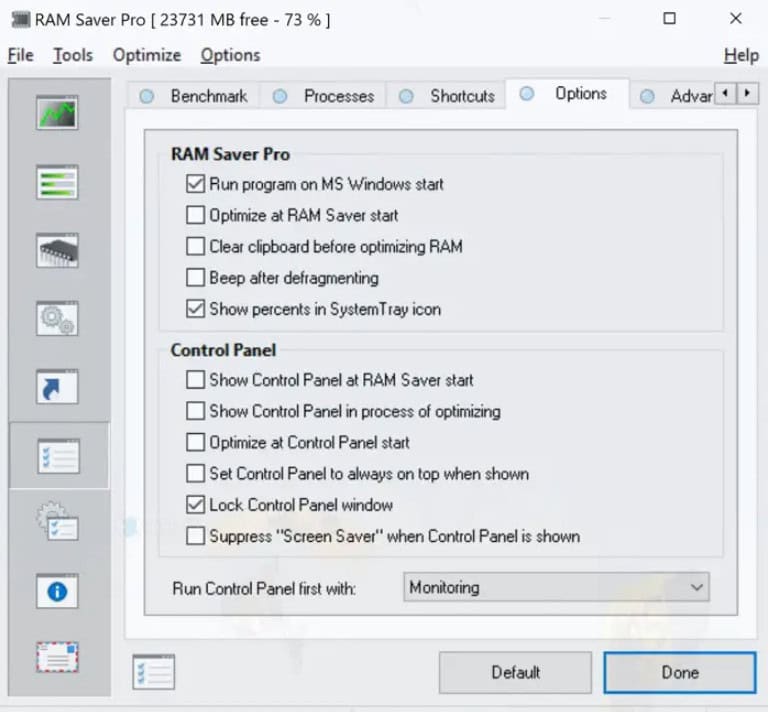Click the RAM Saver Pro title bar icon
This screenshot has height=712, width=768.
tap(21, 20)
